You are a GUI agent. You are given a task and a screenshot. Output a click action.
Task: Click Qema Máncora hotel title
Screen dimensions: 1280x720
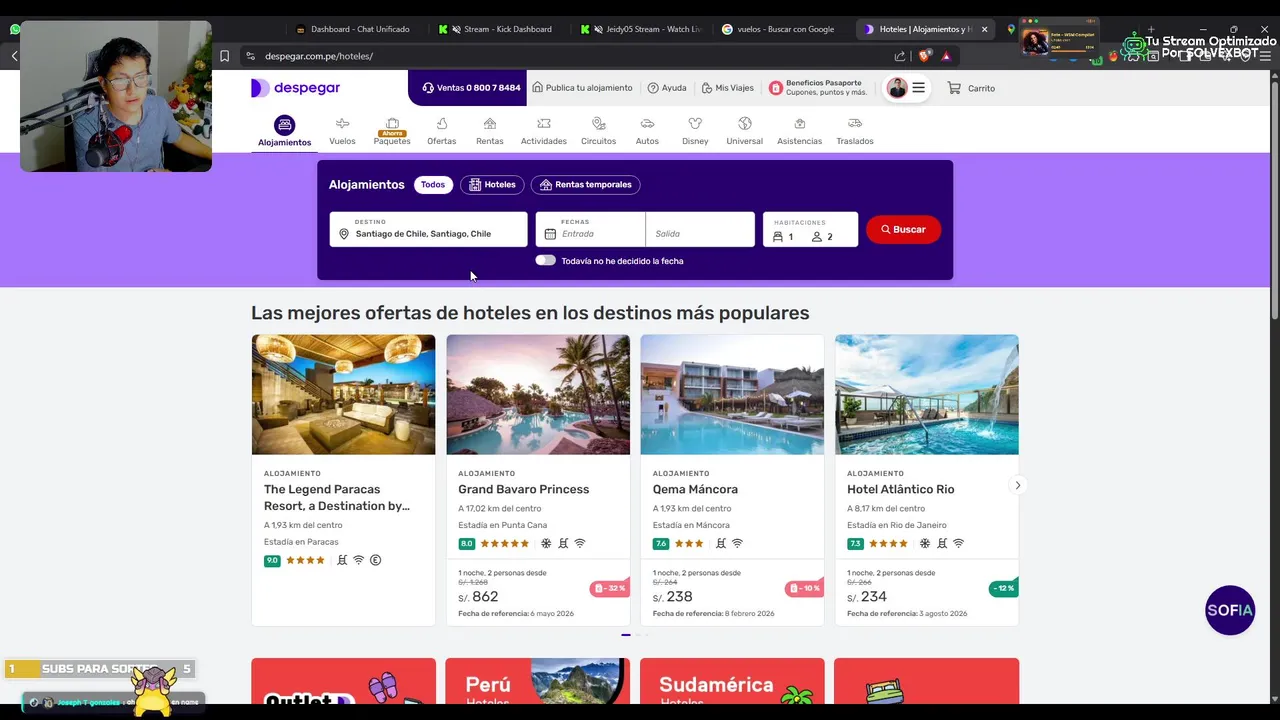[x=695, y=489]
